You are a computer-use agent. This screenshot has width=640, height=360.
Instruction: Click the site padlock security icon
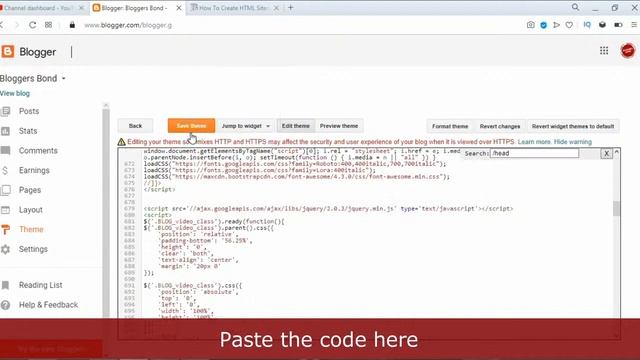point(72,25)
